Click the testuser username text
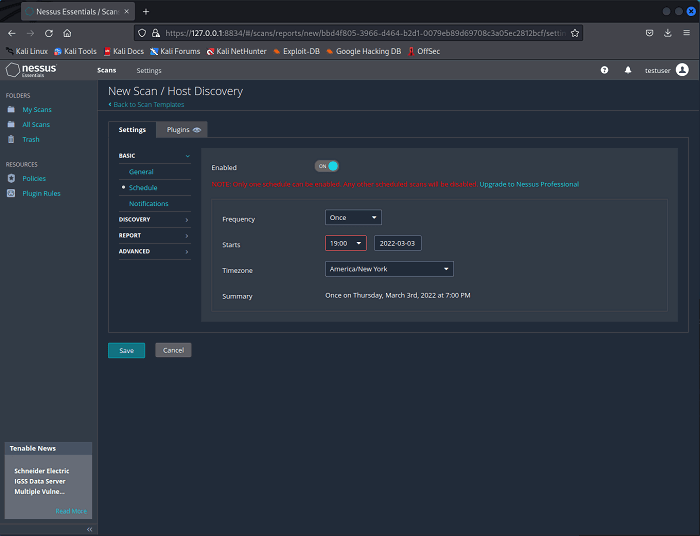This screenshot has width=700, height=536. pos(658,71)
